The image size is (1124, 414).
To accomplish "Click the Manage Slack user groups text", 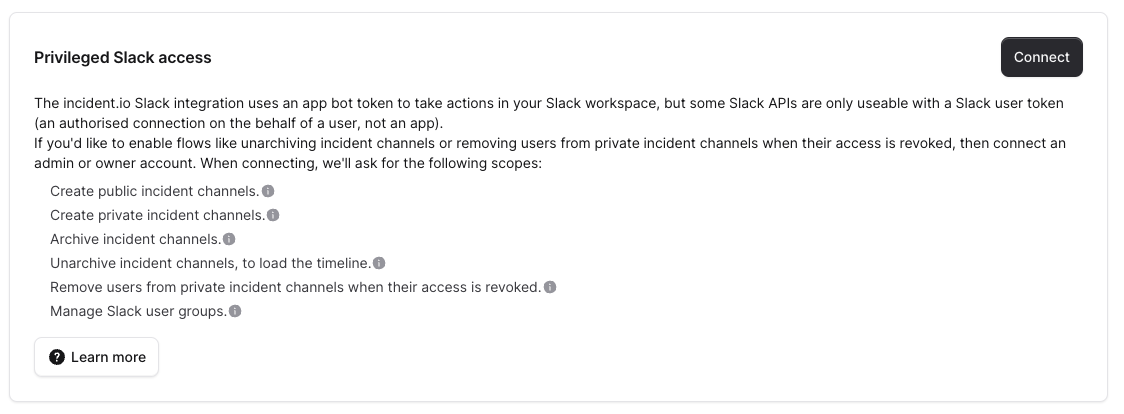I will pyautogui.click(x=138, y=311).
